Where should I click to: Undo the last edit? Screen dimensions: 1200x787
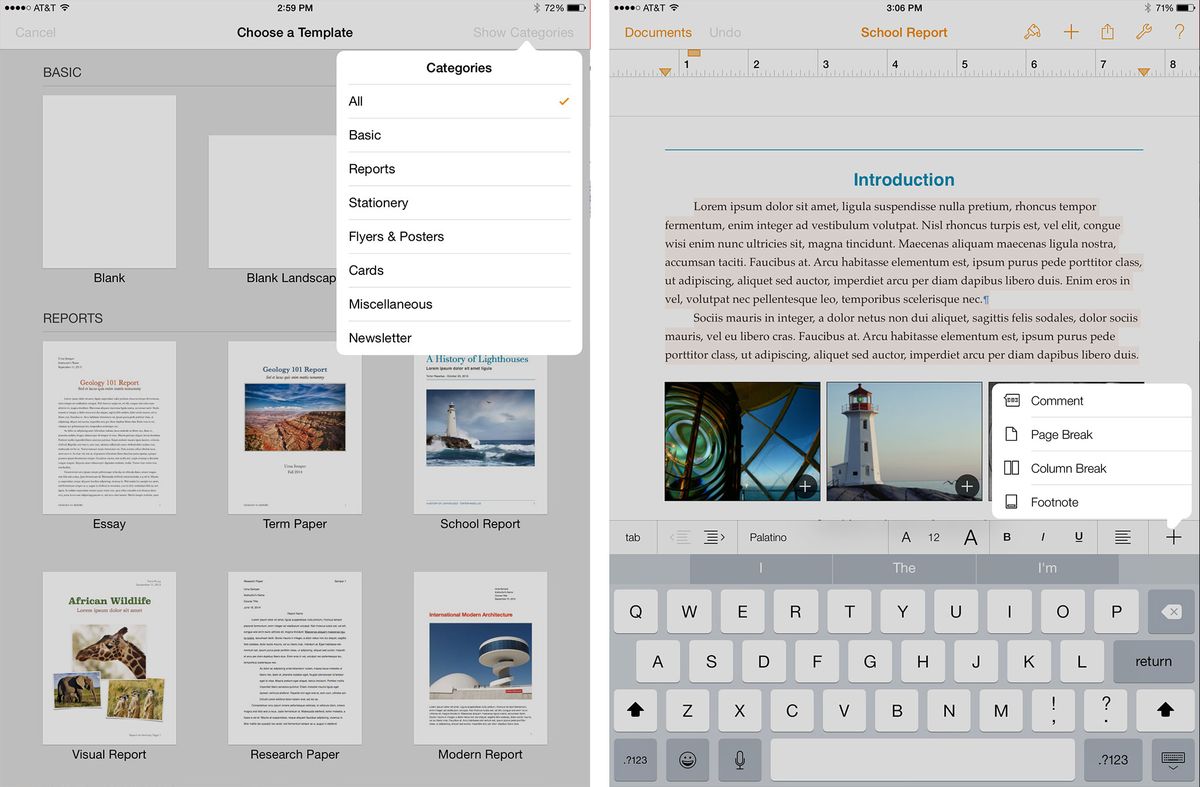click(725, 31)
